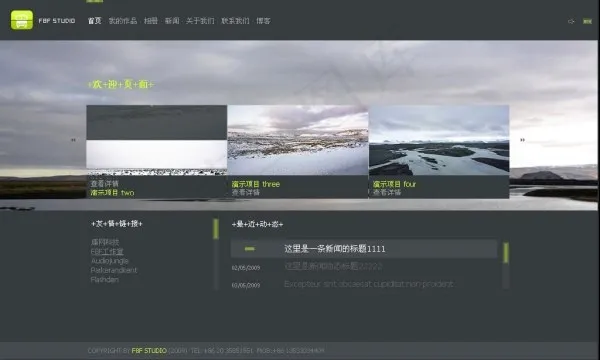Image resolution: width=600 pixels, height=360 pixels.
Task: Click the green fullscreen icon in header
Action: 587,21
